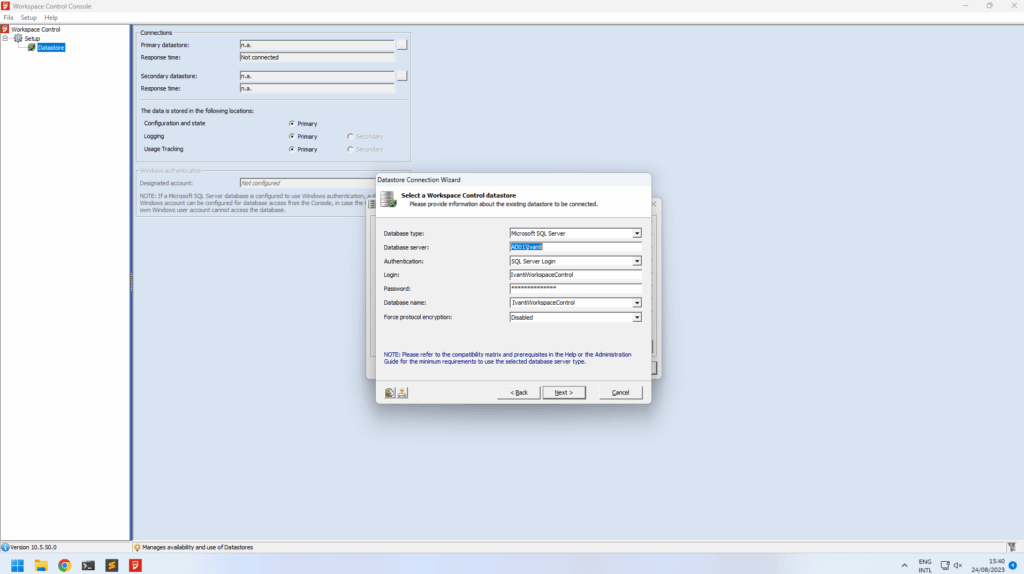Screen dimensions: 1024x574
Task: Click the second icon at wizard bottom-left
Action: pyautogui.click(x=402, y=392)
